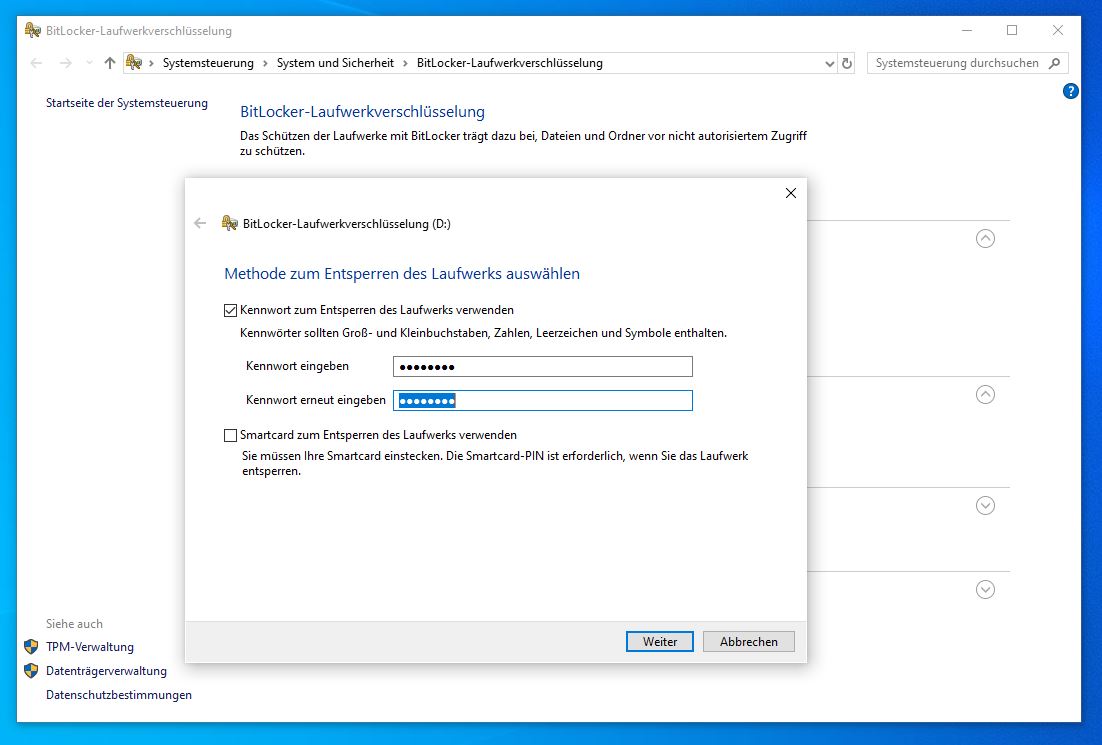This screenshot has width=1102, height=745.
Task: Open recent locations dropdown arrow
Action: pos(89,63)
